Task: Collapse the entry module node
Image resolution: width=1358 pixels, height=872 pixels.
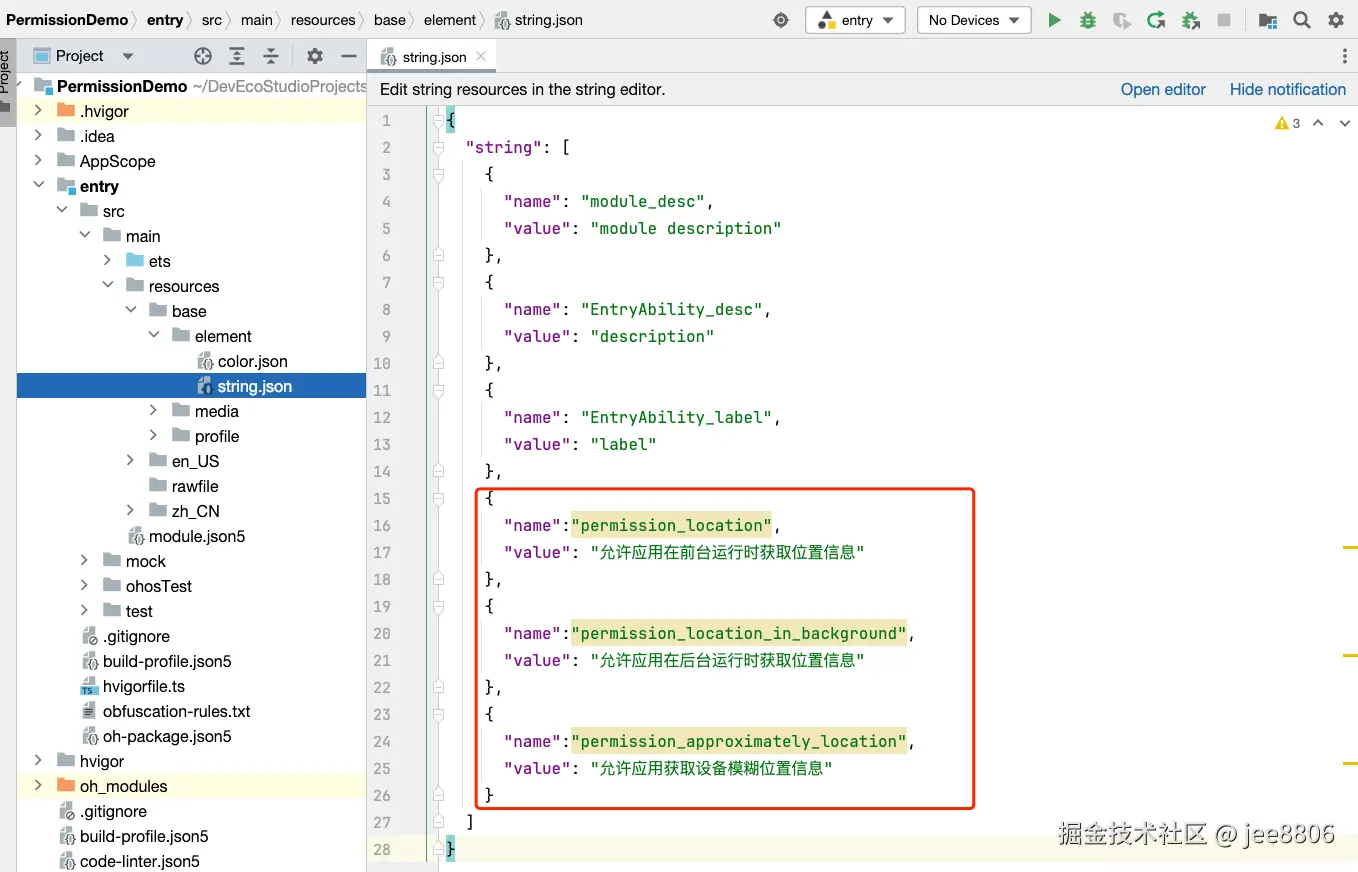Action: 38,186
